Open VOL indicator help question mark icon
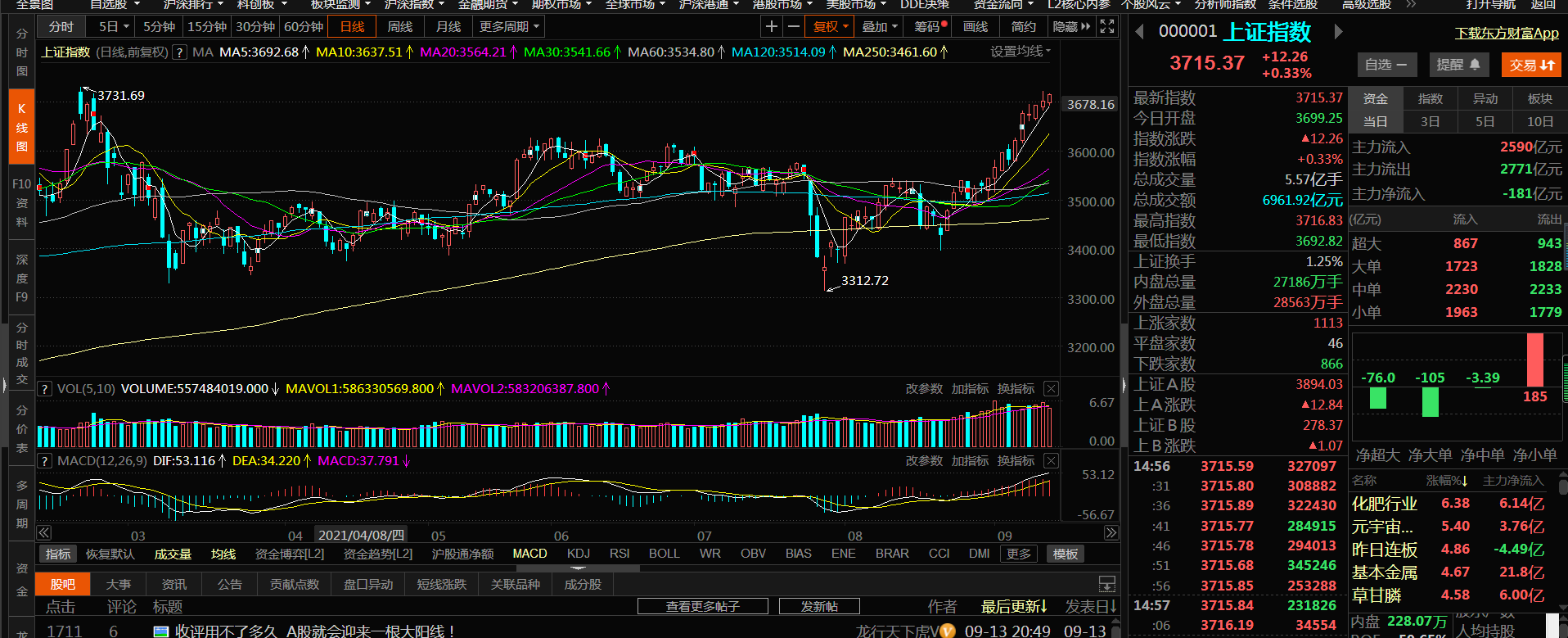This screenshot has height=638, width=1568. [45, 389]
